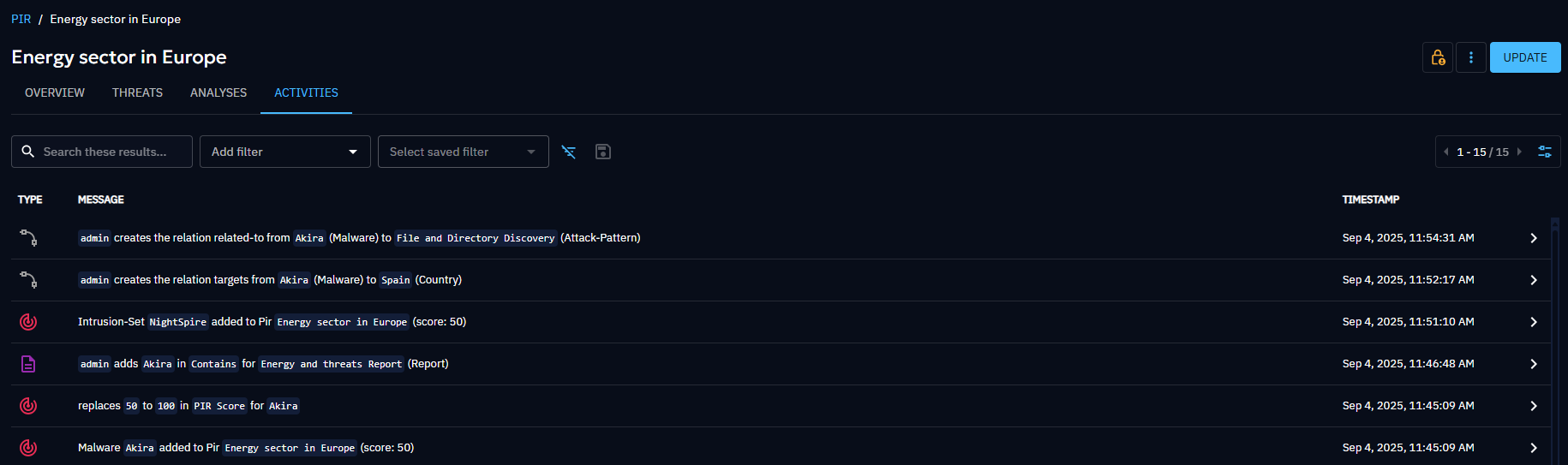Go to PIR breadcrumb link
Viewport: 1568px width, 465px height.
(x=21, y=19)
